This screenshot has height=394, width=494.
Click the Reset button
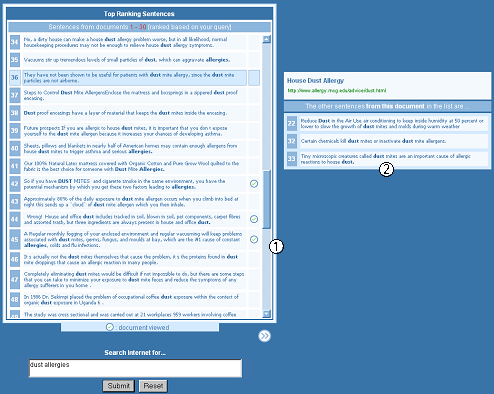click(x=153, y=386)
